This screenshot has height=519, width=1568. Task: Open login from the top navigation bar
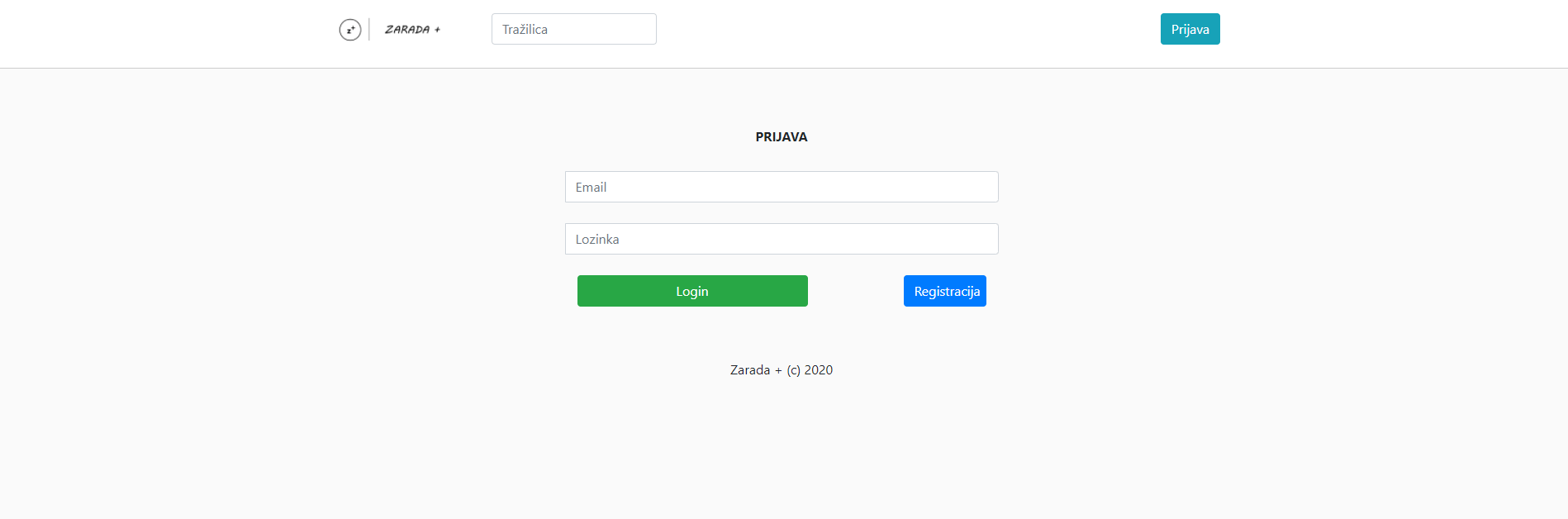click(1190, 29)
